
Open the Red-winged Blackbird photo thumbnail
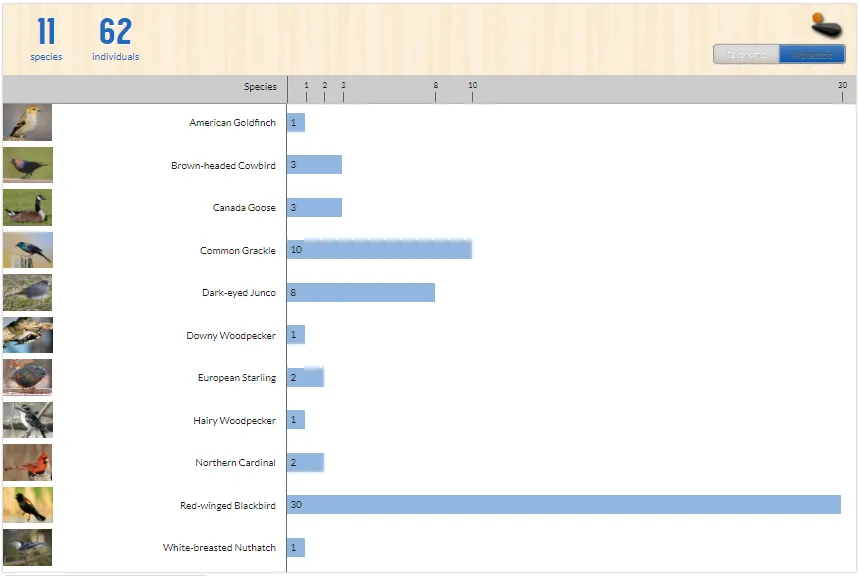pos(27,505)
